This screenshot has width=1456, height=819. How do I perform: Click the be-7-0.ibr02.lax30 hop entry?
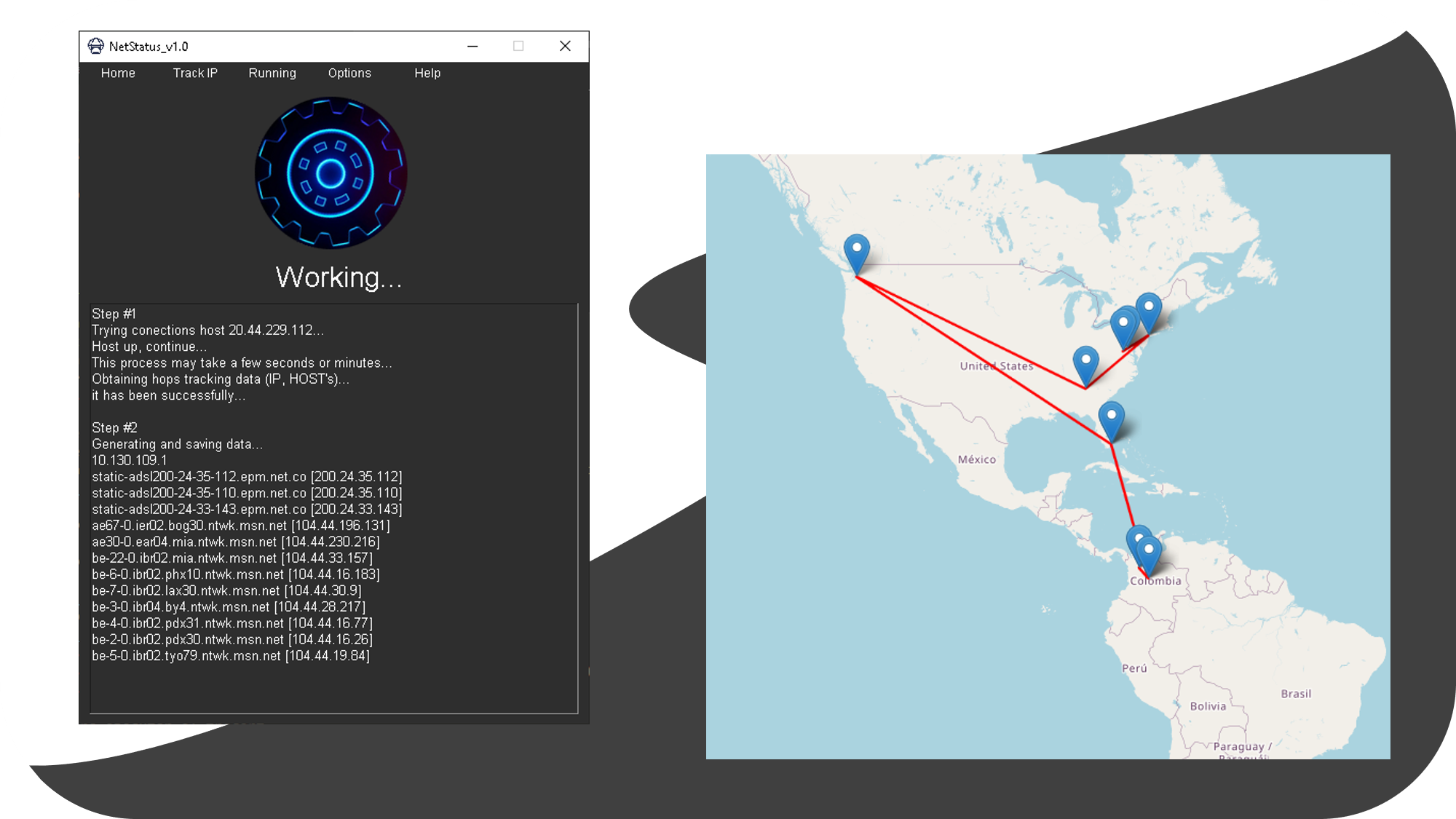pyautogui.click(x=226, y=590)
